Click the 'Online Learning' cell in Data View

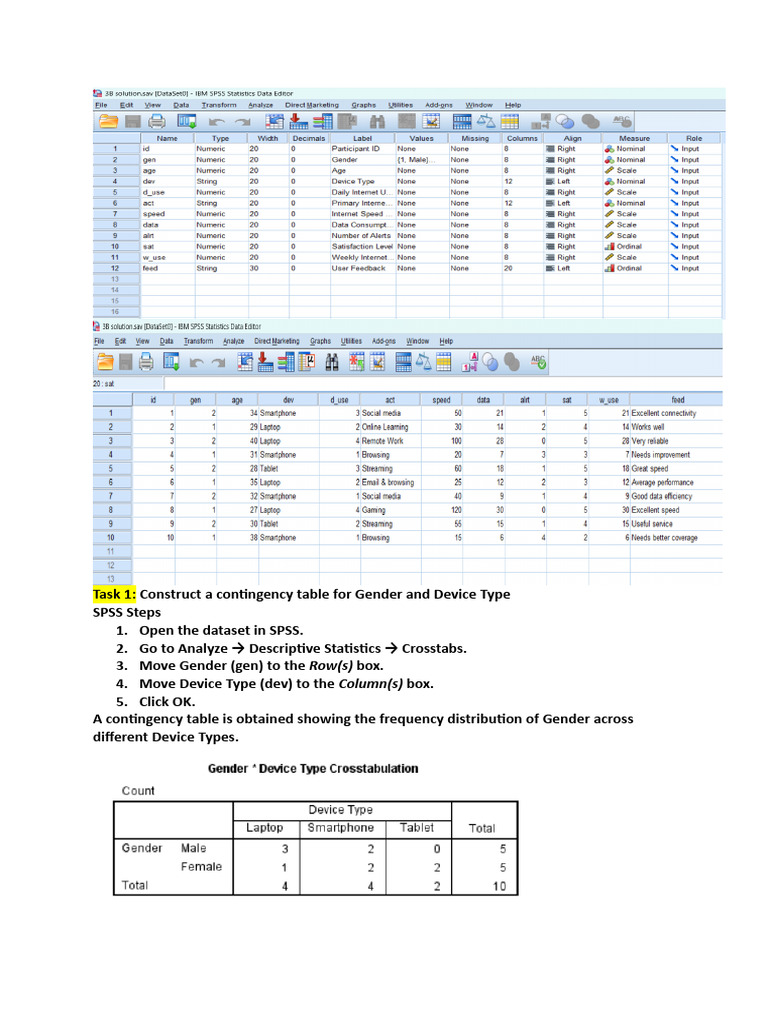[391, 427]
